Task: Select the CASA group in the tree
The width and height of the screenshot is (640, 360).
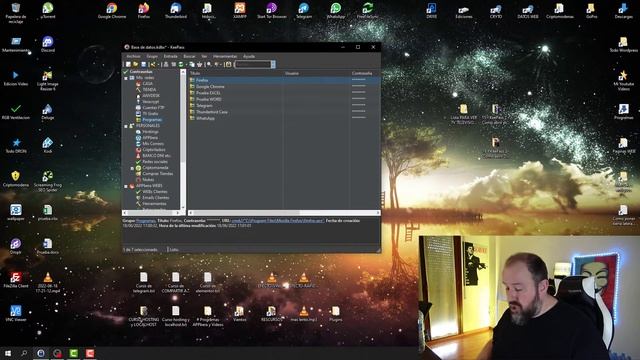Action: [x=147, y=84]
